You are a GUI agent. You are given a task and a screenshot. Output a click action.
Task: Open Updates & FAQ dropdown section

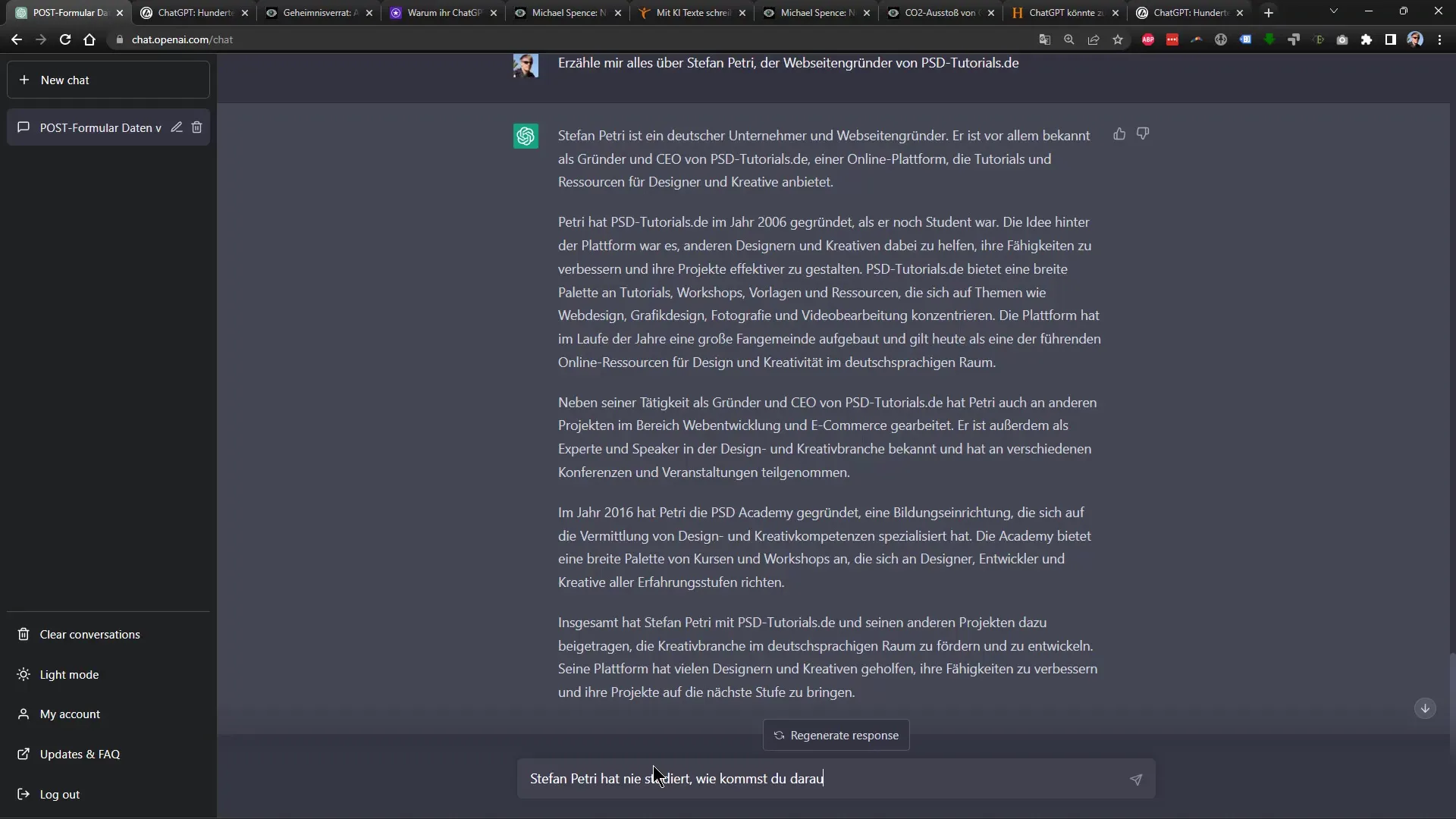[x=80, y=754]
